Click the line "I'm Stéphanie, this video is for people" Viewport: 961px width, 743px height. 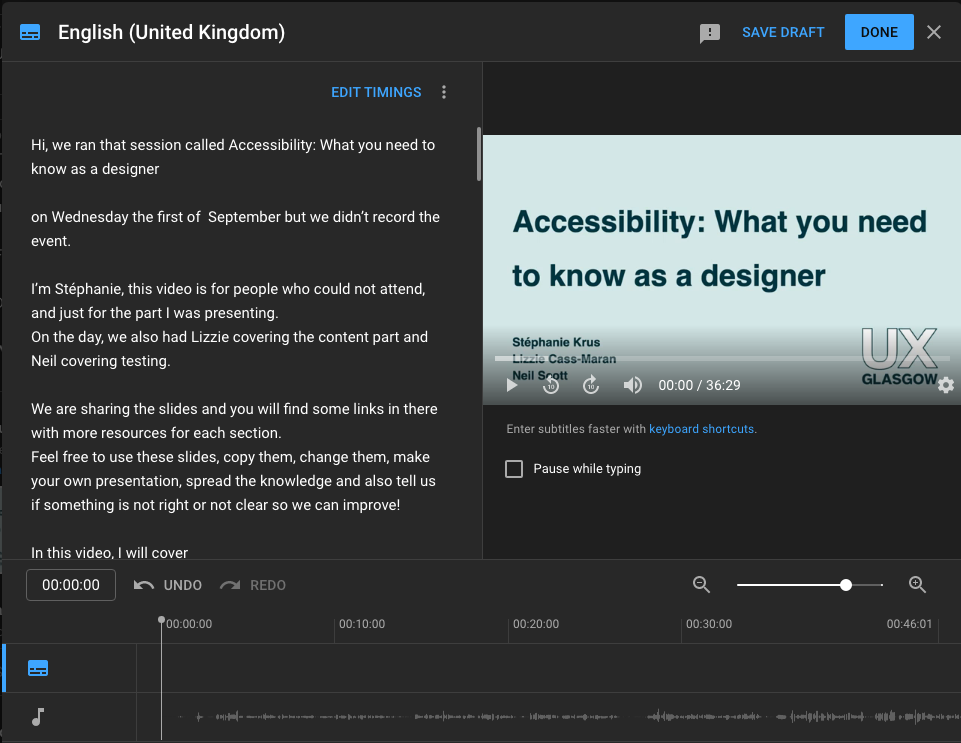point(228,289)
